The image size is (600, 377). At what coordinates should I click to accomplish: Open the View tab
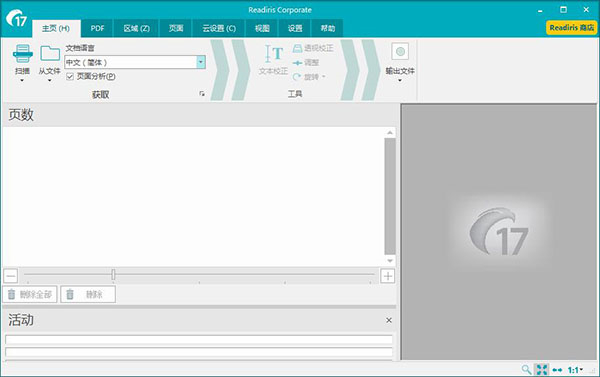[262, 28]
